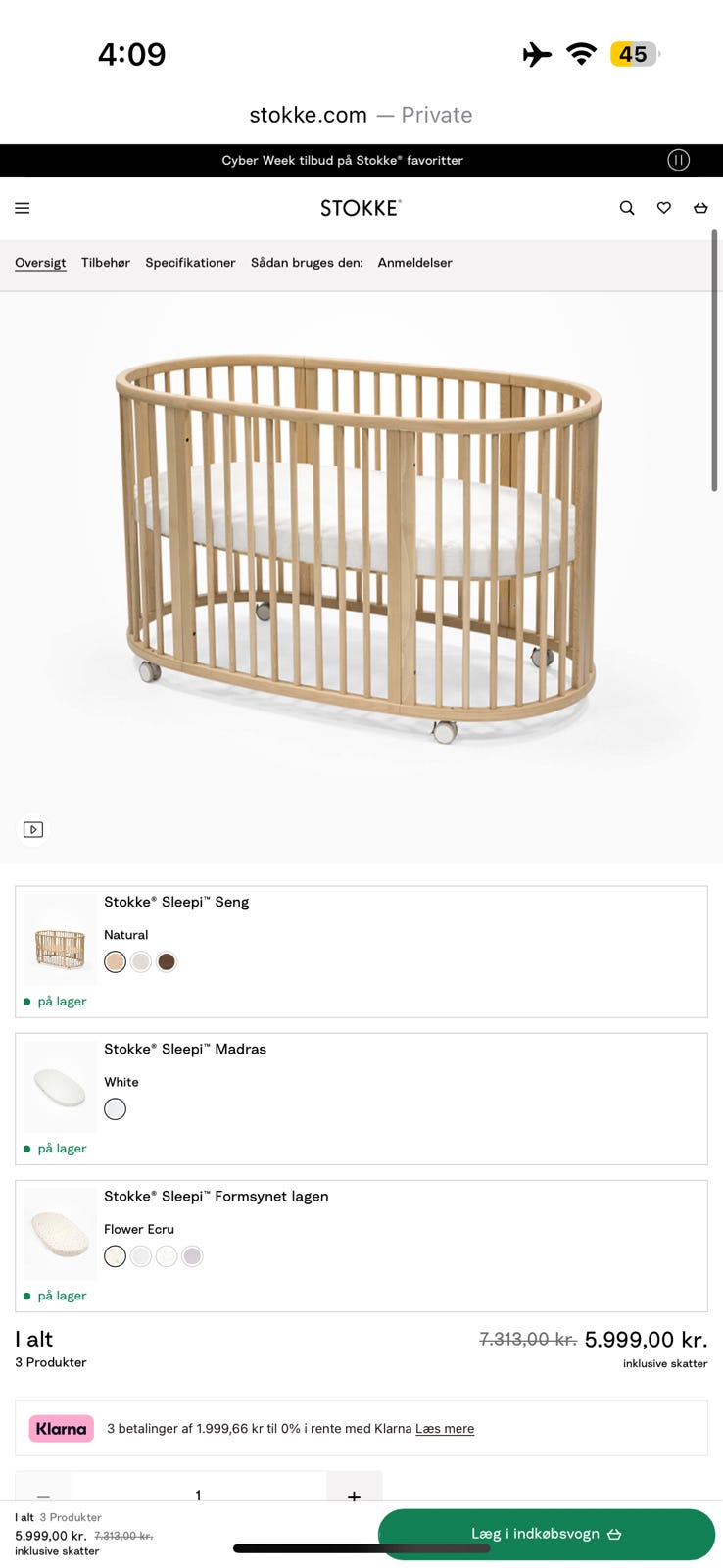
Task: Switch to the Tilbehør tab
Action: tap(106, 263)
